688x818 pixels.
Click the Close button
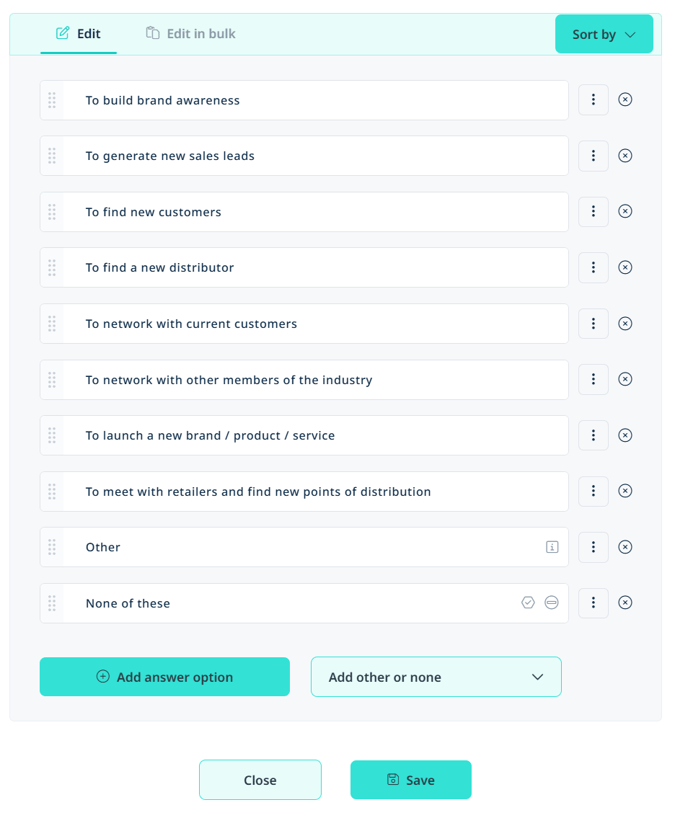pyautogui.click(x=260, y=779)
